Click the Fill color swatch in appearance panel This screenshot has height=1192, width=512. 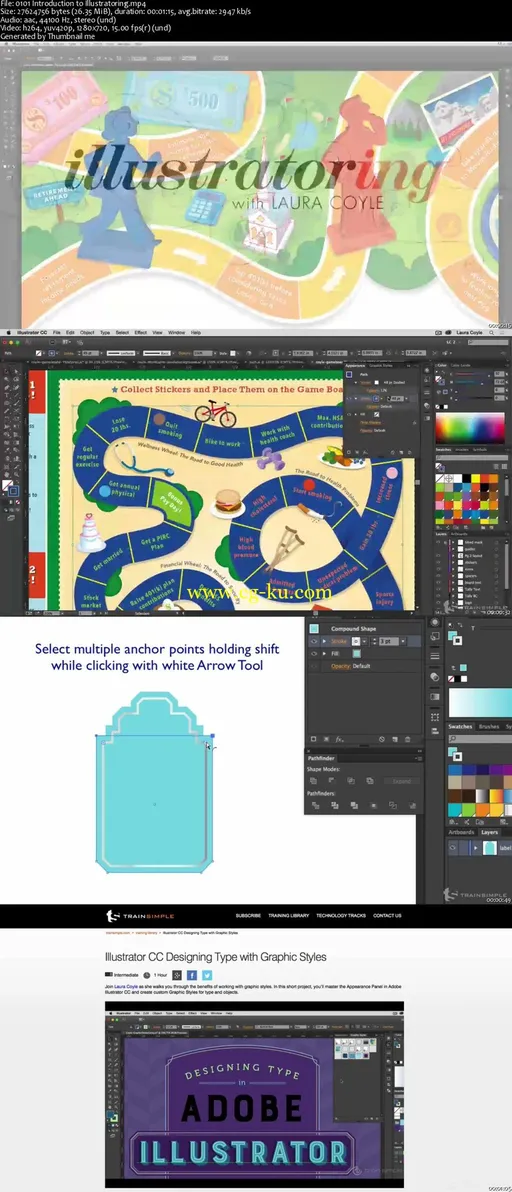coord(357,653)
